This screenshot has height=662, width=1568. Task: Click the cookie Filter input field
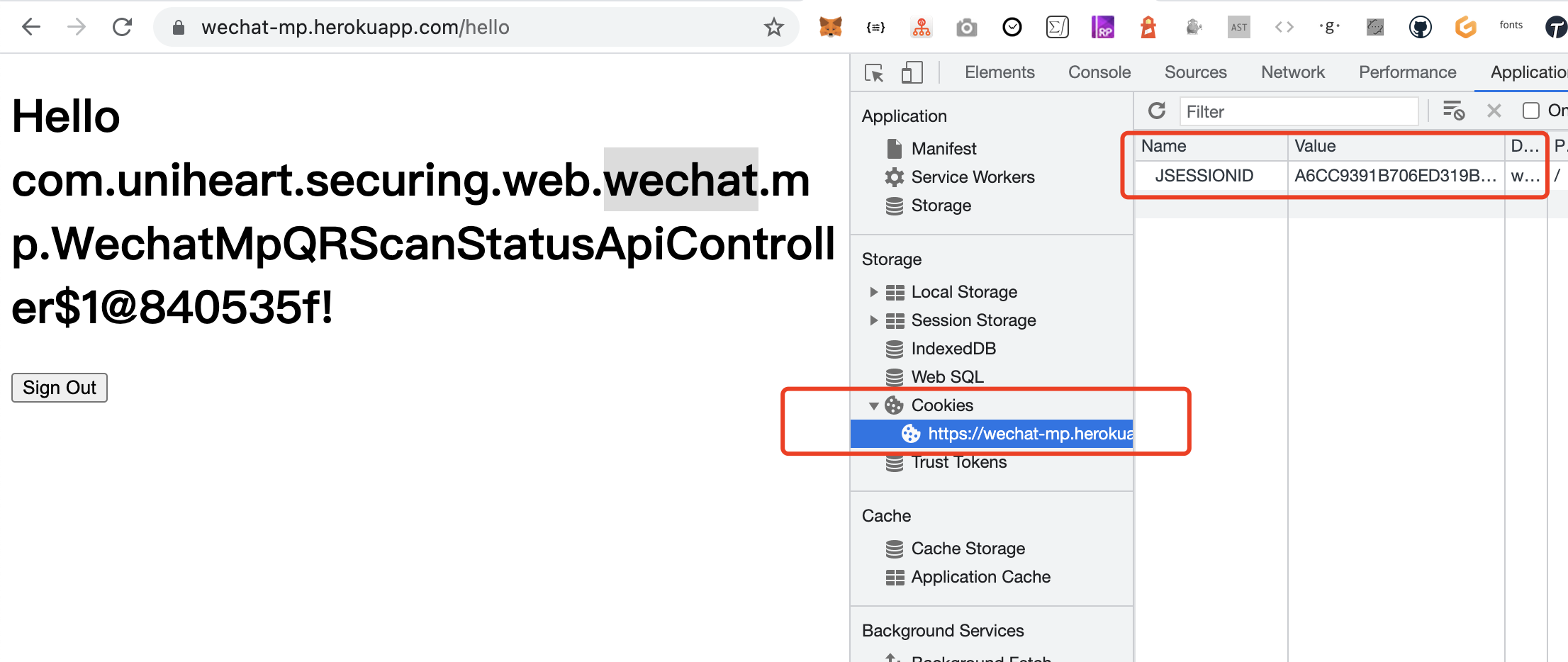(x=1299, y=111)
